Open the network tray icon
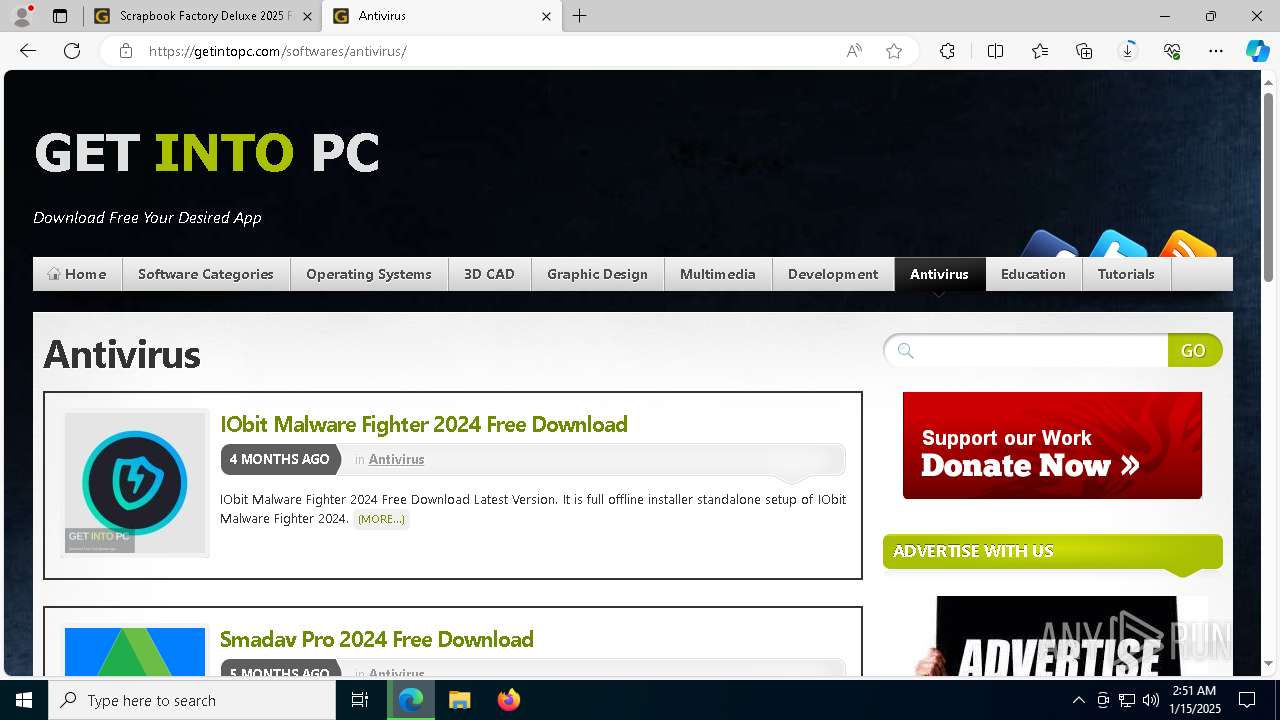 [1127, 700]
